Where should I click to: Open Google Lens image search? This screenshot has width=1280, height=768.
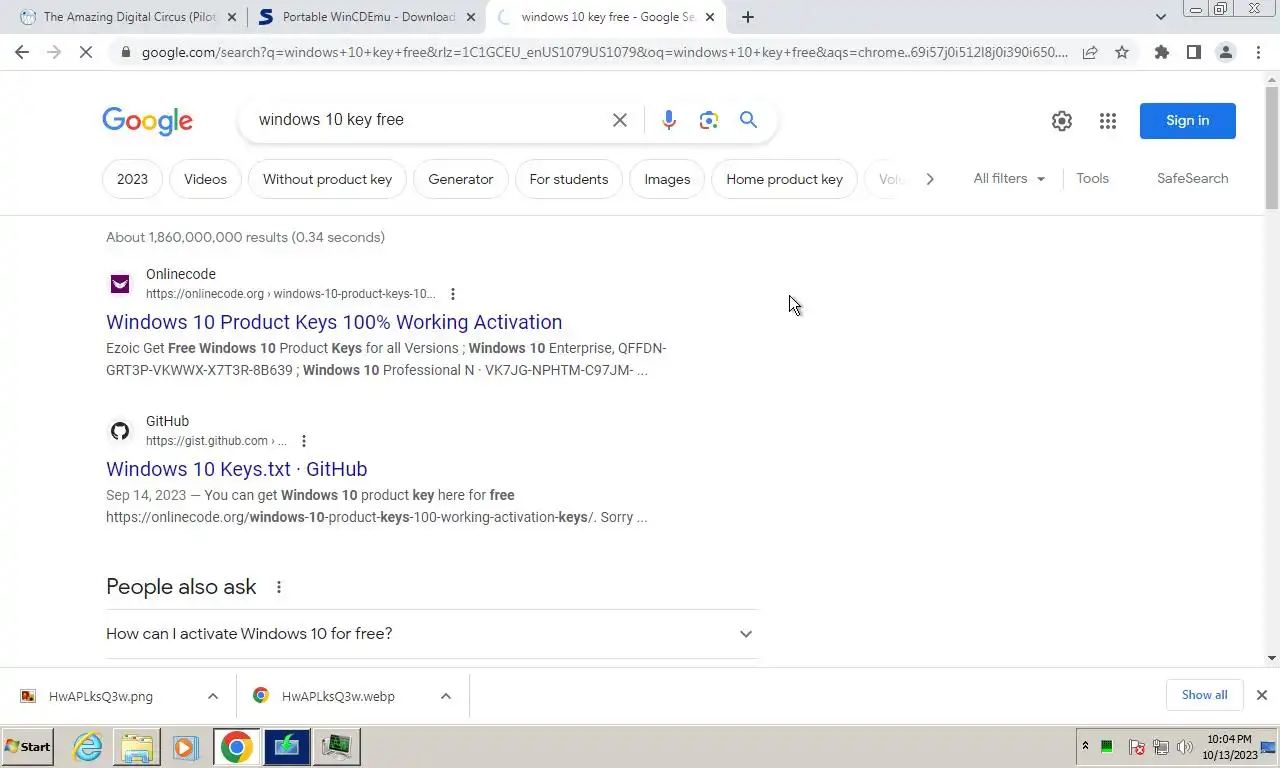[x=709, y=120]
